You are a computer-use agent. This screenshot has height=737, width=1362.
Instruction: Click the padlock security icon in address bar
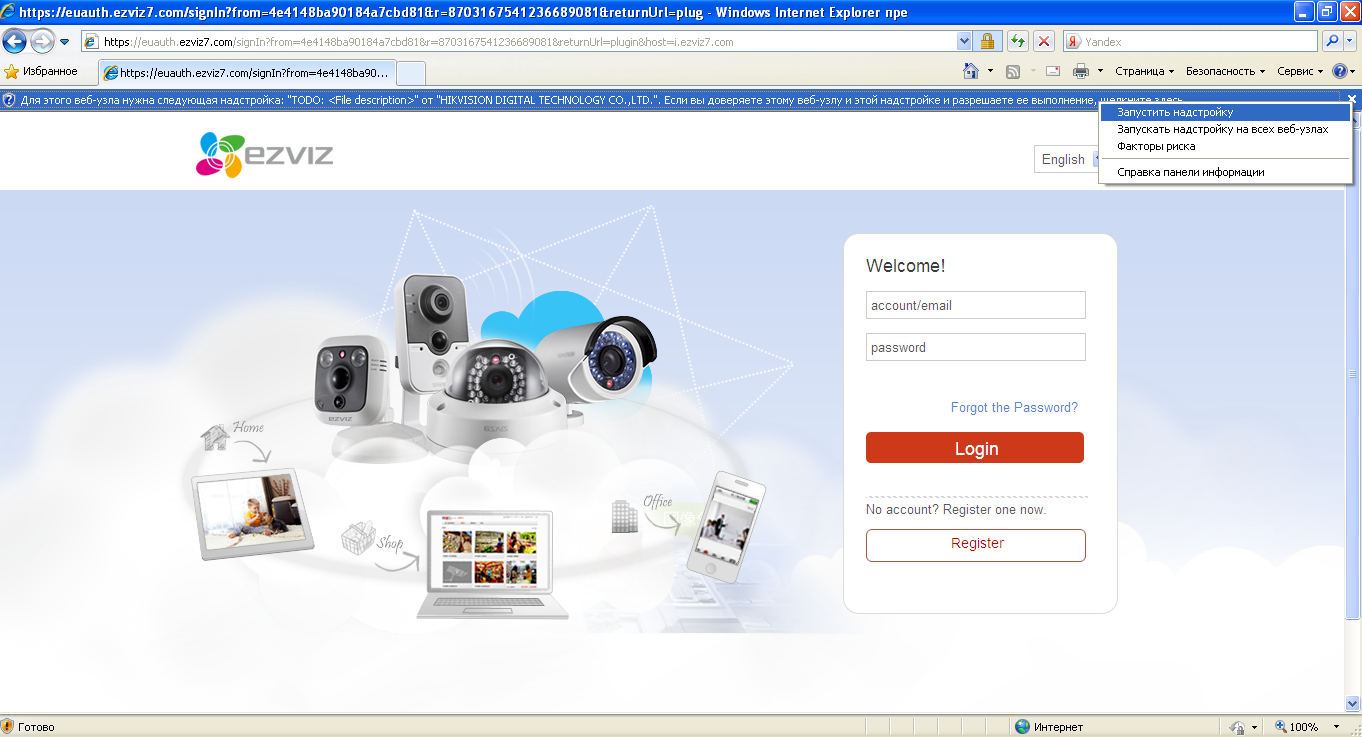[x=987, y=42]
